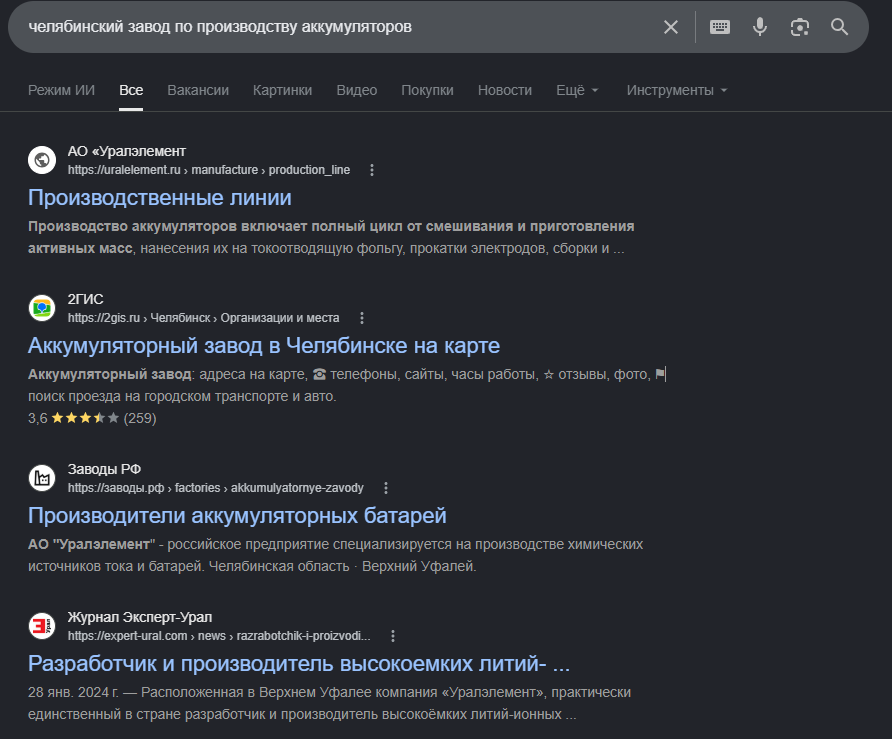The width and height of the screenshot is (892, 739).
Task: Open the Новости tab
Action: (505, 90)
